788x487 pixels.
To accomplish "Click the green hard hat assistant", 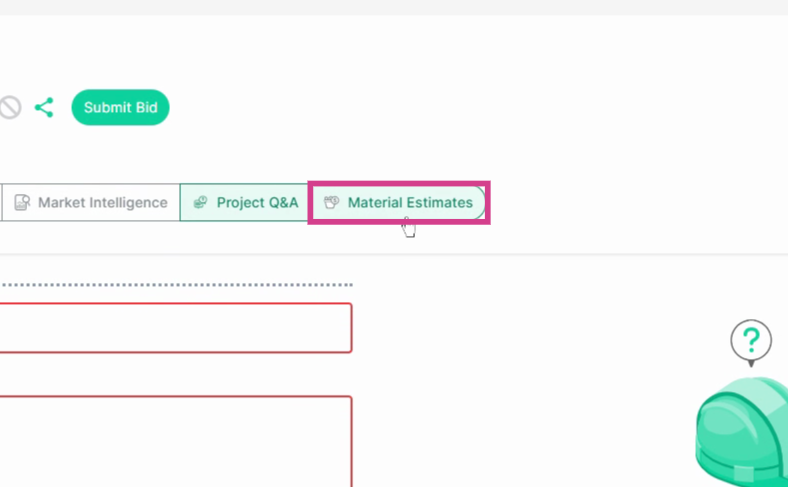I will 742,431.
